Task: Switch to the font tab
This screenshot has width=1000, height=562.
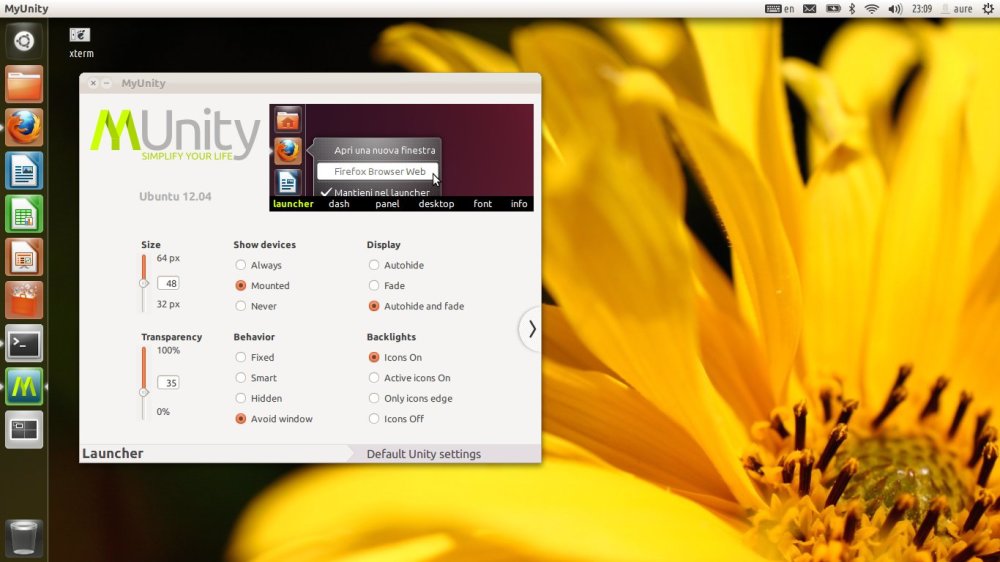Action: pos(483,204)
